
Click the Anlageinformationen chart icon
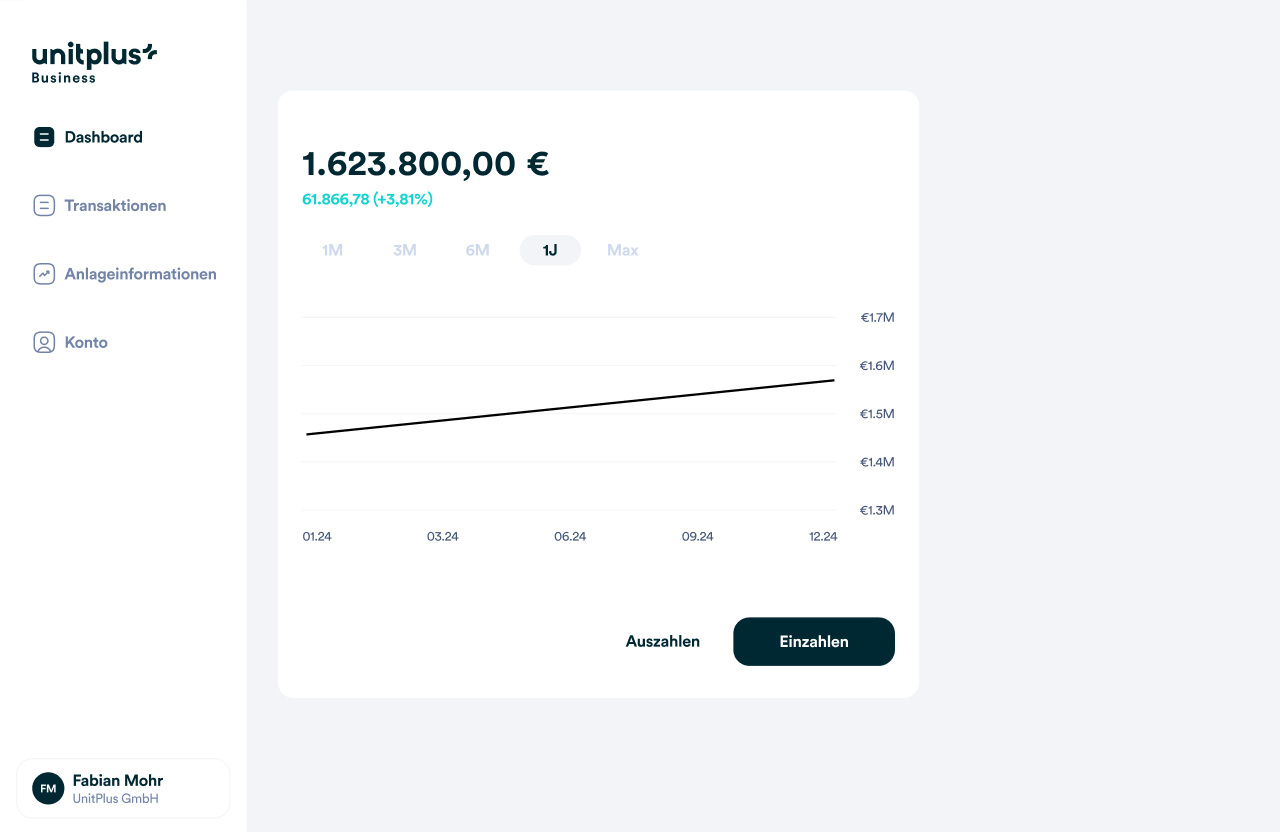coord(44,274)
